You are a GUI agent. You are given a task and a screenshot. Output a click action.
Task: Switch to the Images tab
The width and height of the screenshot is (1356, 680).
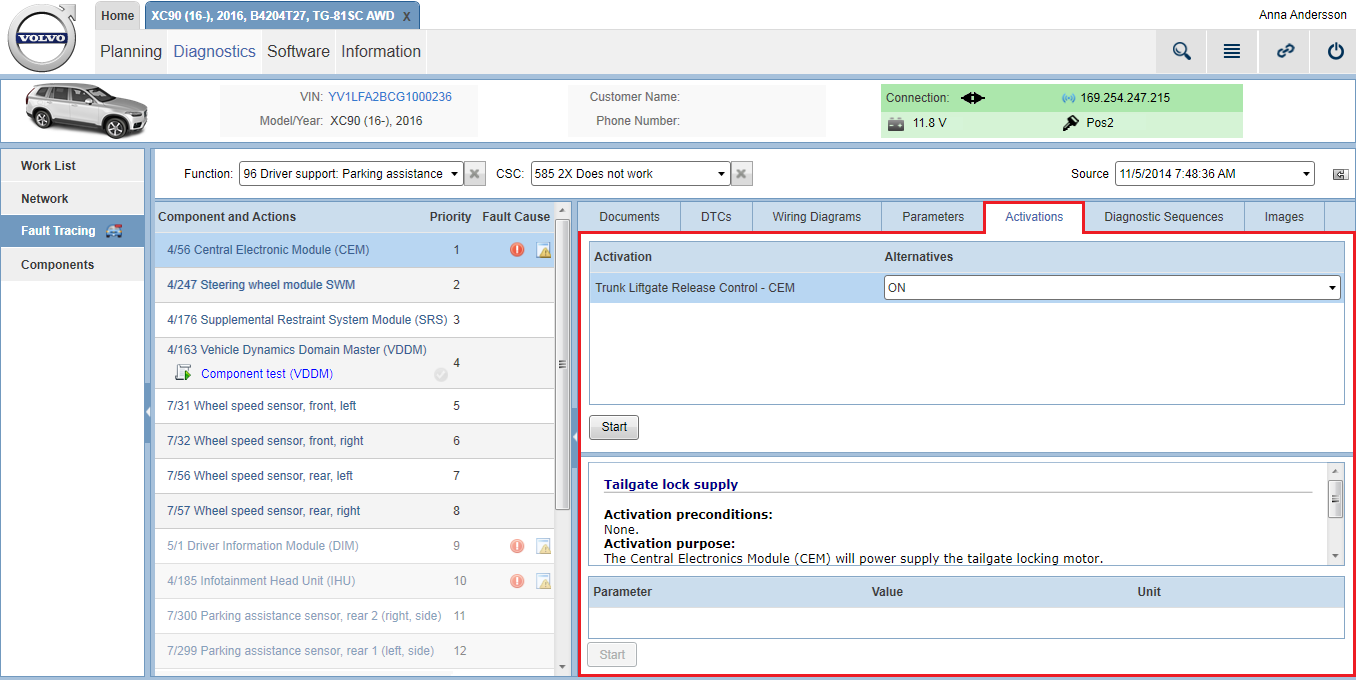[x=1284, y=217]
